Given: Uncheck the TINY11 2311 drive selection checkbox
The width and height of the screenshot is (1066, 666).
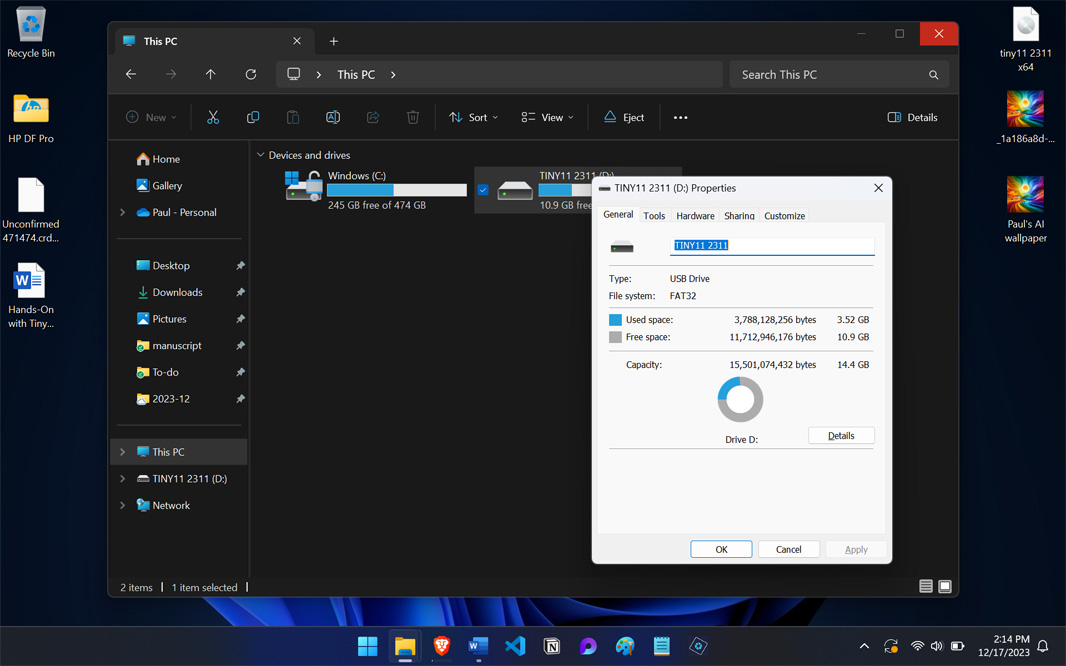Looking at the screenshot, I should click(x=483, y=190).
